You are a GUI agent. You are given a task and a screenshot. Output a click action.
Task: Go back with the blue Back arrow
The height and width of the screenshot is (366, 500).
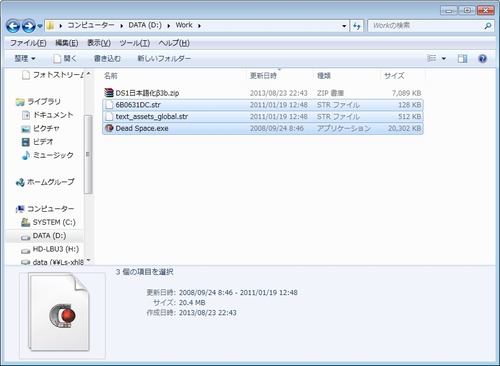(x=13, y=26)
